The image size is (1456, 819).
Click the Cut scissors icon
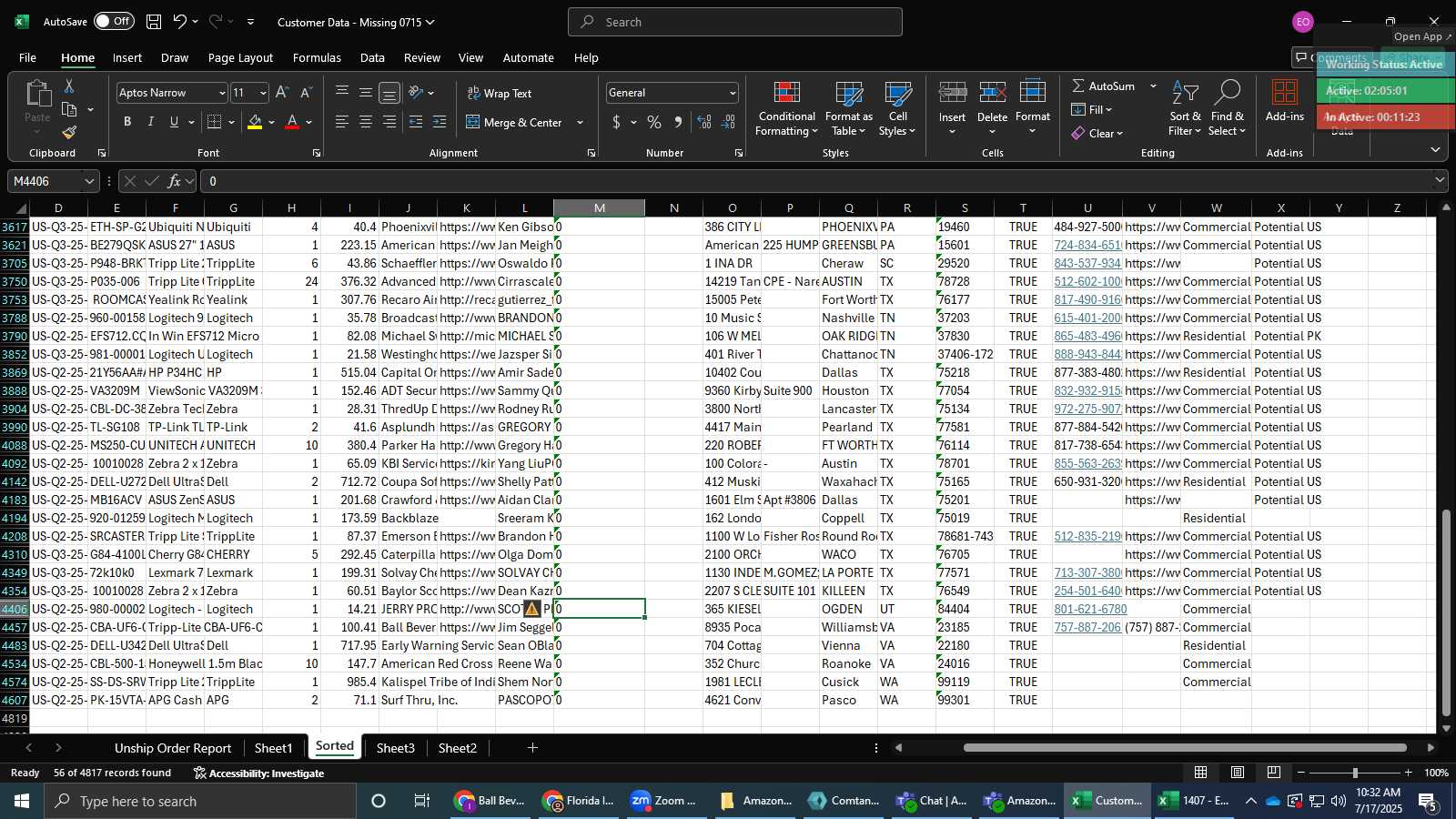(x=69, y=86)
